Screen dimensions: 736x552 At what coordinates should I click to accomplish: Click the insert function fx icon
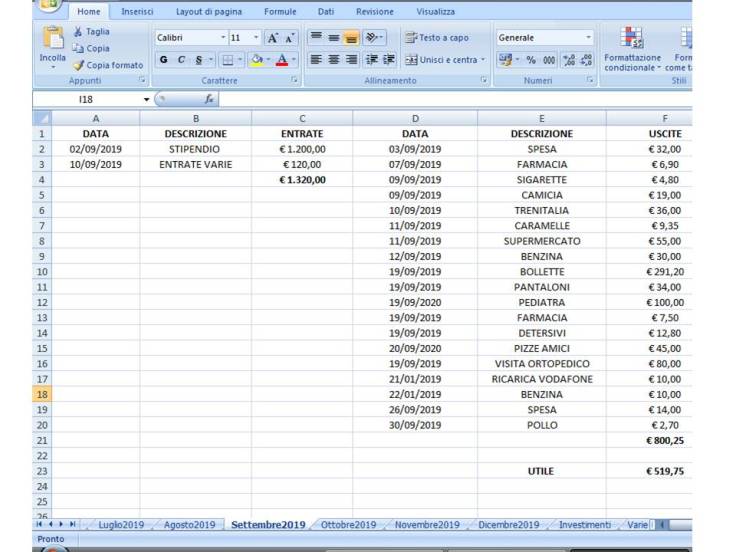210,100
